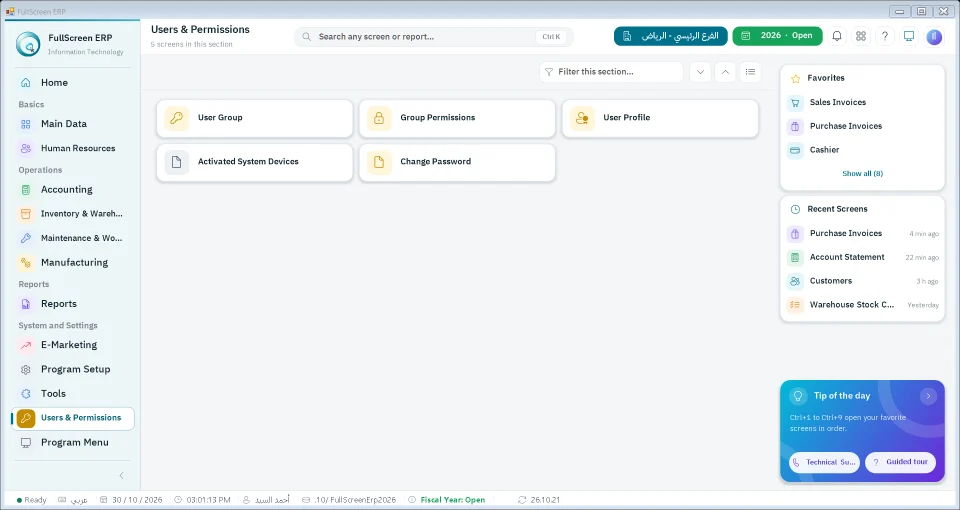Click the help question mark icon
This screenshot has height=510, width=960.
click(885, 36)
